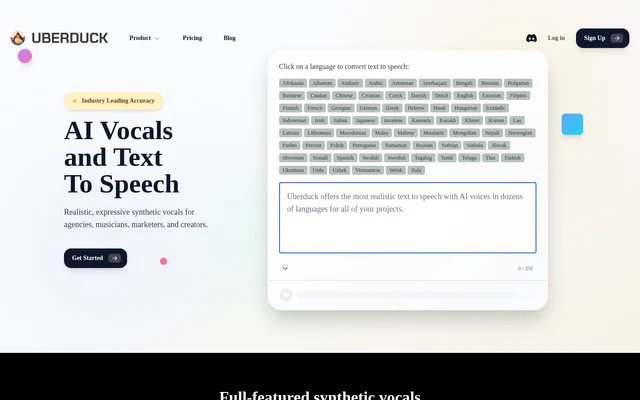This screenshot has height=400, width=640.
Task: Select Portuguese language
Action: [x=364, y=145]
